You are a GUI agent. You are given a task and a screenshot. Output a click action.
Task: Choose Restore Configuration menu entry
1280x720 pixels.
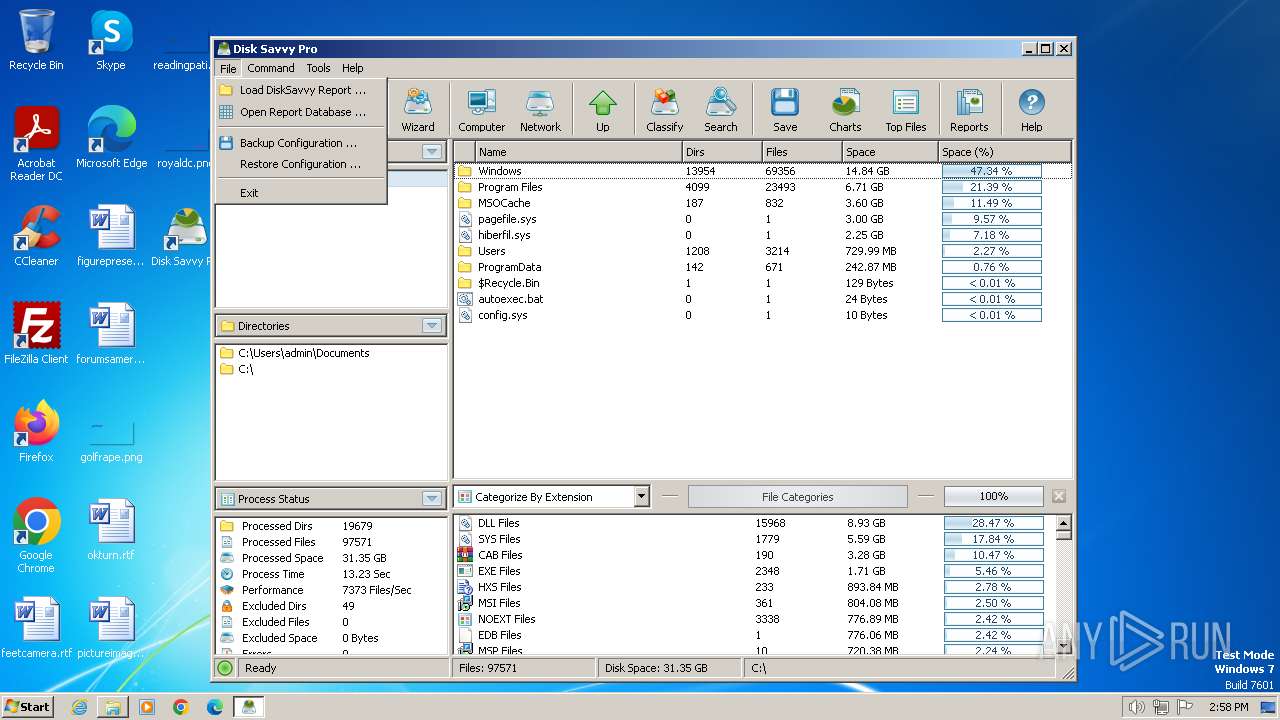click(x=302, y=164)
